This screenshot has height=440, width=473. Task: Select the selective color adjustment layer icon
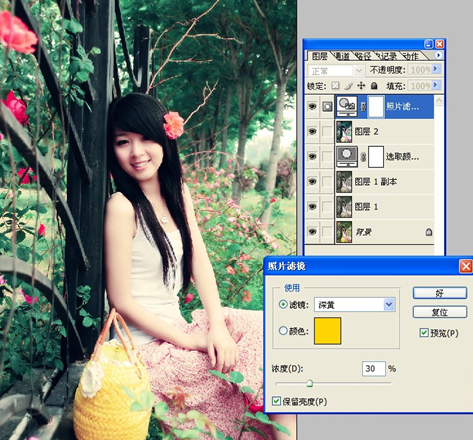[347, 156]
